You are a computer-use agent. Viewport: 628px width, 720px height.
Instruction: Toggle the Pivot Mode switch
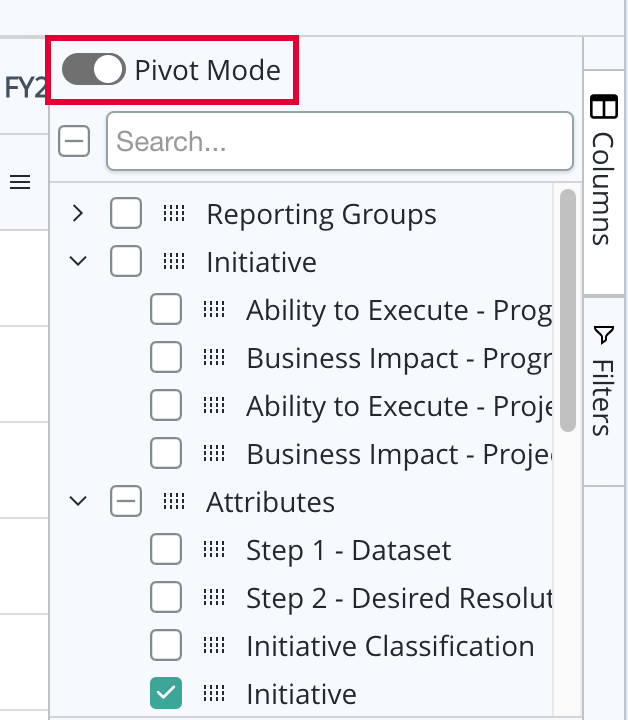pos(94,69)
